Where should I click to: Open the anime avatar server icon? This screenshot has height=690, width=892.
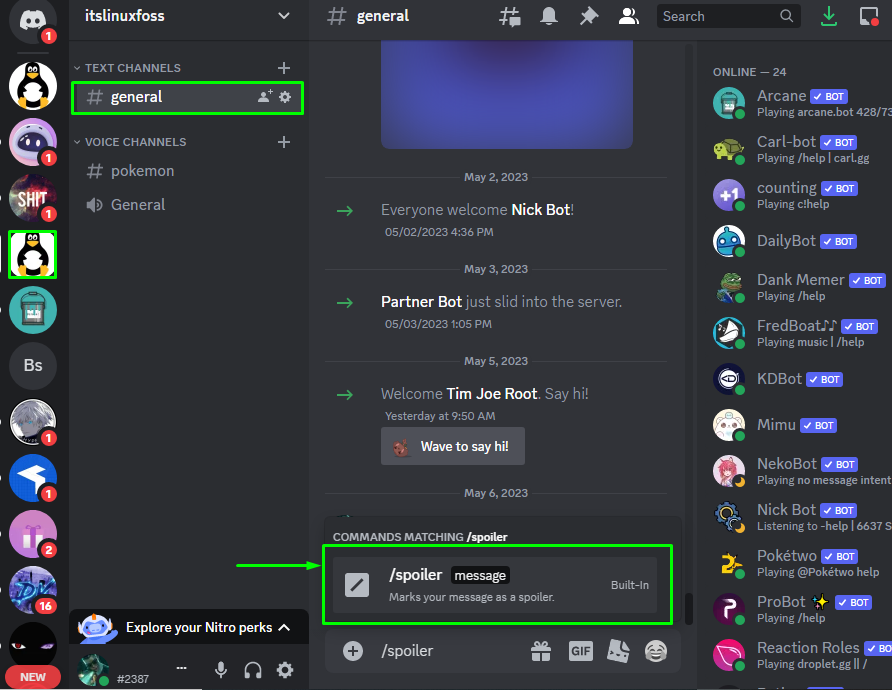coord(33,422)
